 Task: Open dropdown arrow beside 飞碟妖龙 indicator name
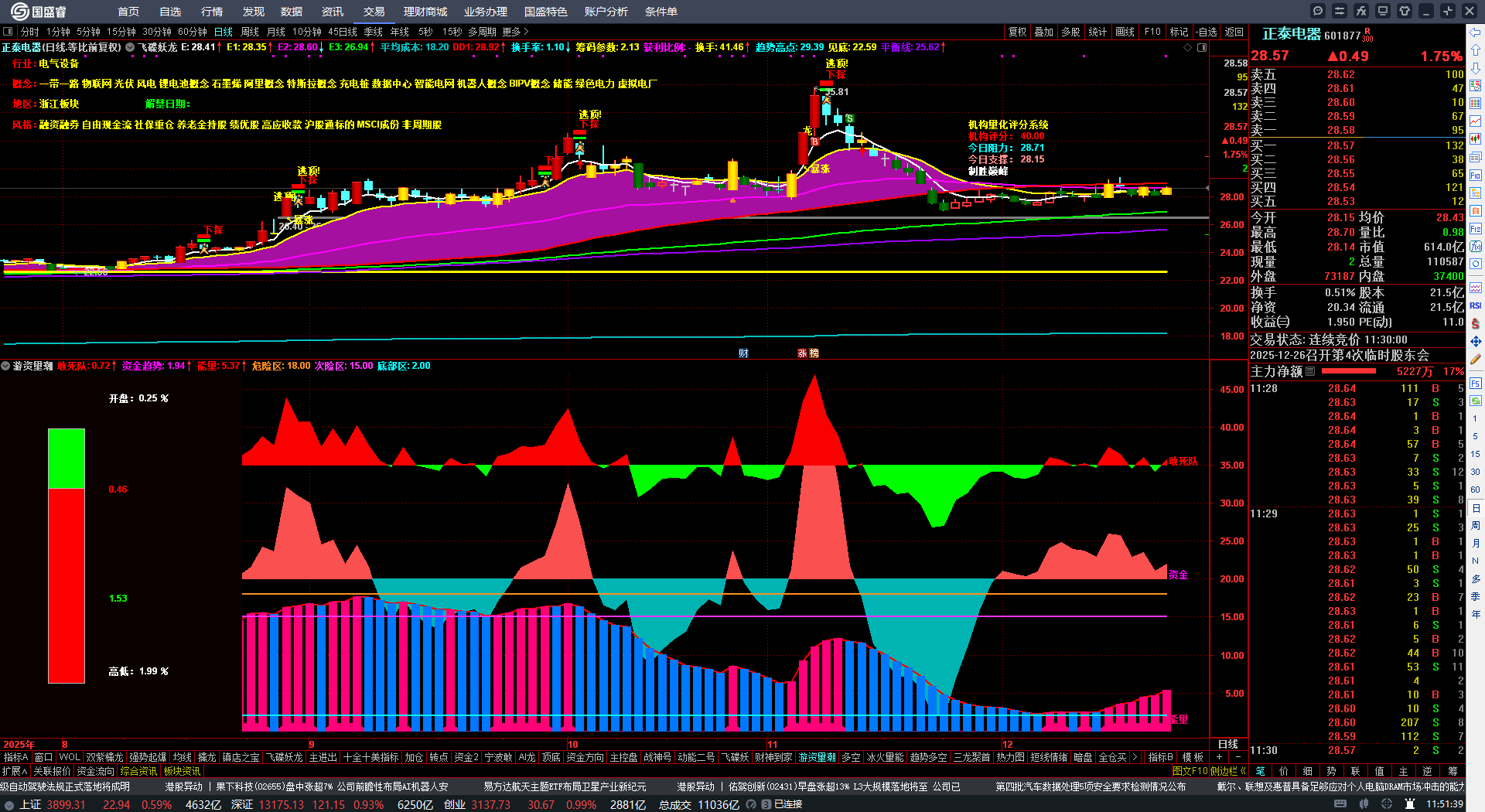coord(130,47)
